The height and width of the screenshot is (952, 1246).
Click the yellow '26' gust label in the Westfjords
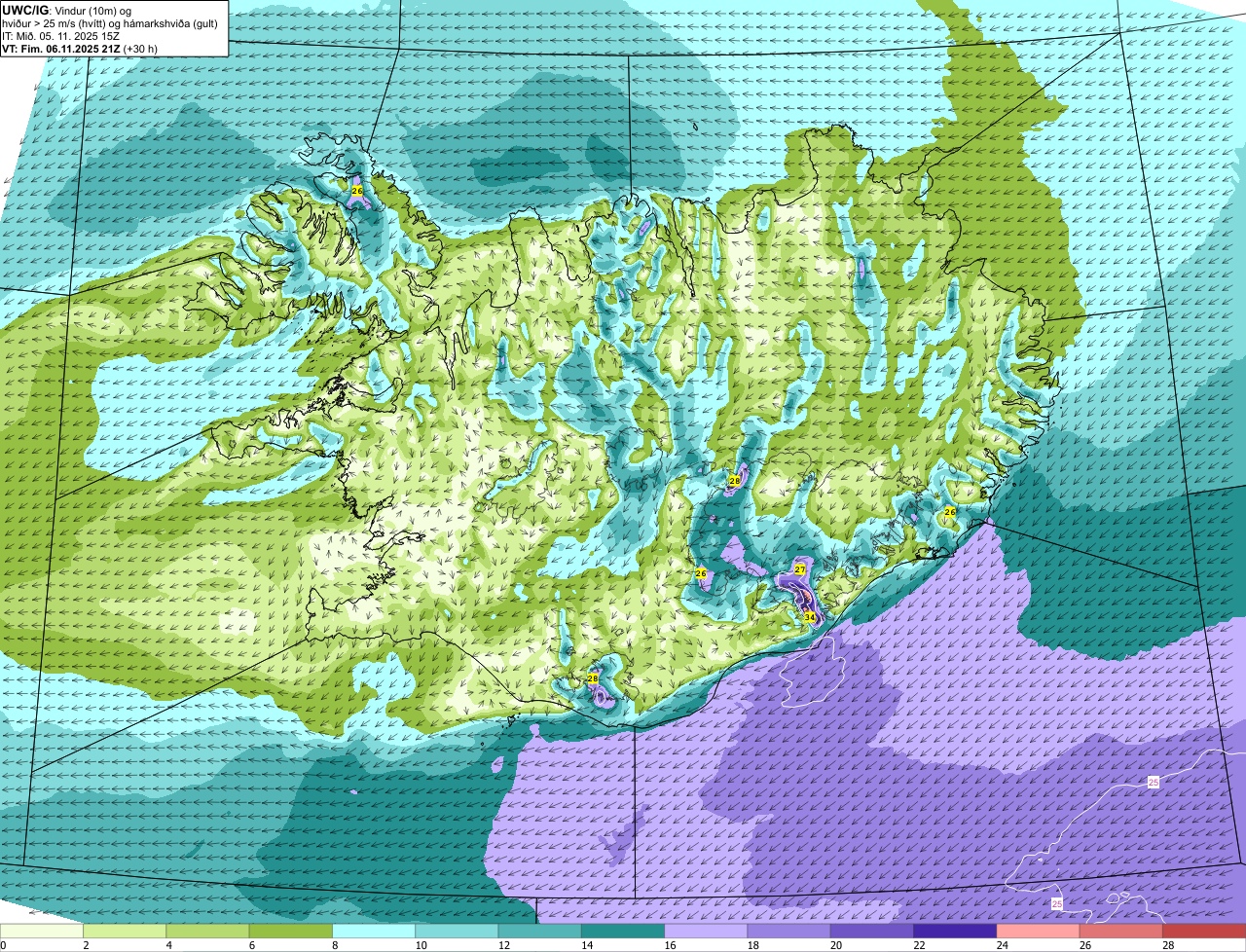pyautogui.click(x=357, y=192)
